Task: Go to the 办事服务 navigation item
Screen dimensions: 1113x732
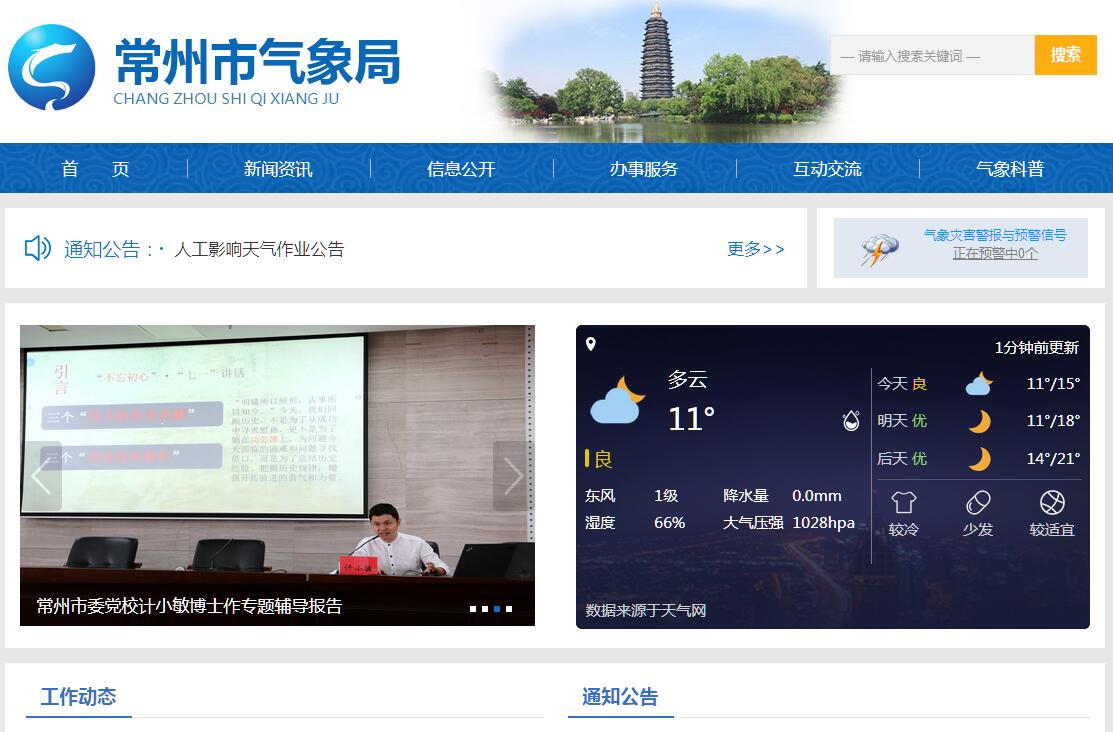Action: coord(644,169)
